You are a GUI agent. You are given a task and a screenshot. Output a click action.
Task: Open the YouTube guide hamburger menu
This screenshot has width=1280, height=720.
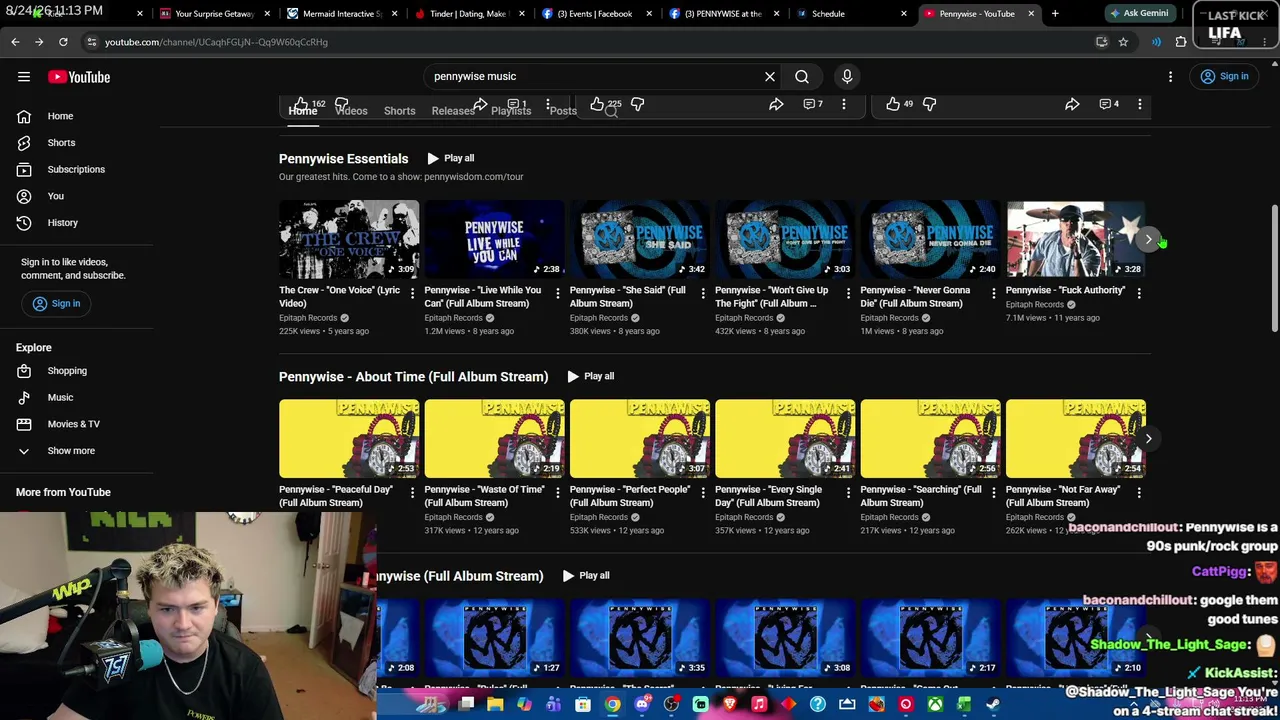tap(24, 76)
